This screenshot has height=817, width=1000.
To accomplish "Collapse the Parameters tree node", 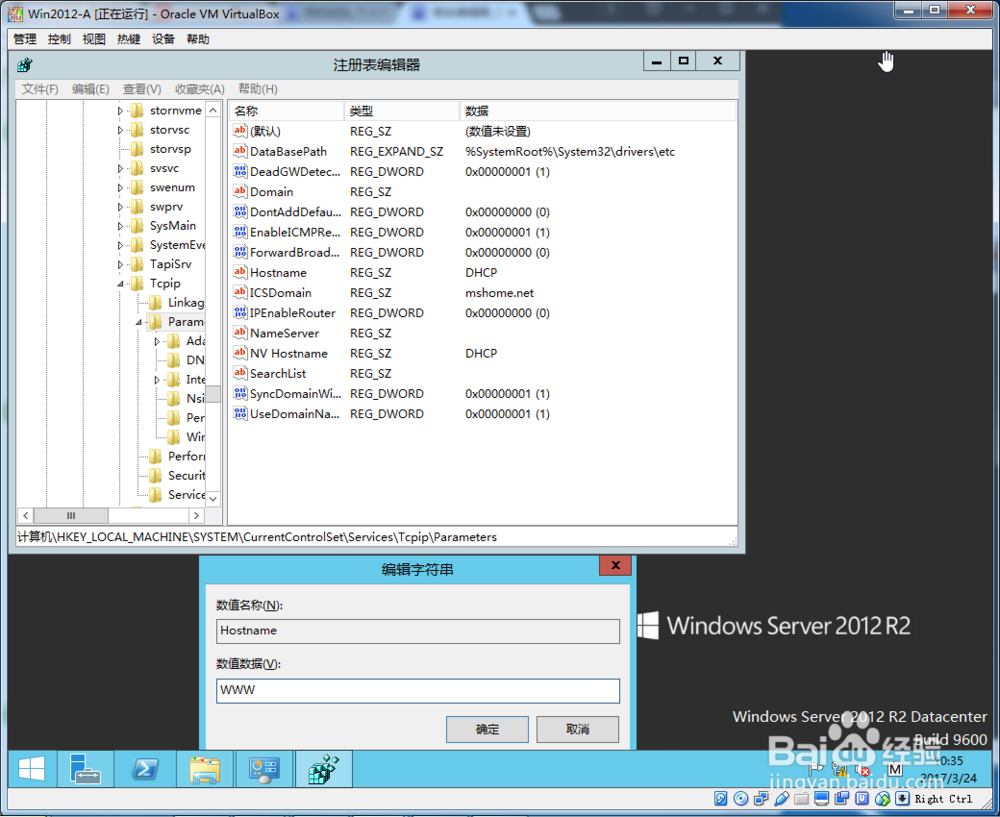I will [138, 322].
